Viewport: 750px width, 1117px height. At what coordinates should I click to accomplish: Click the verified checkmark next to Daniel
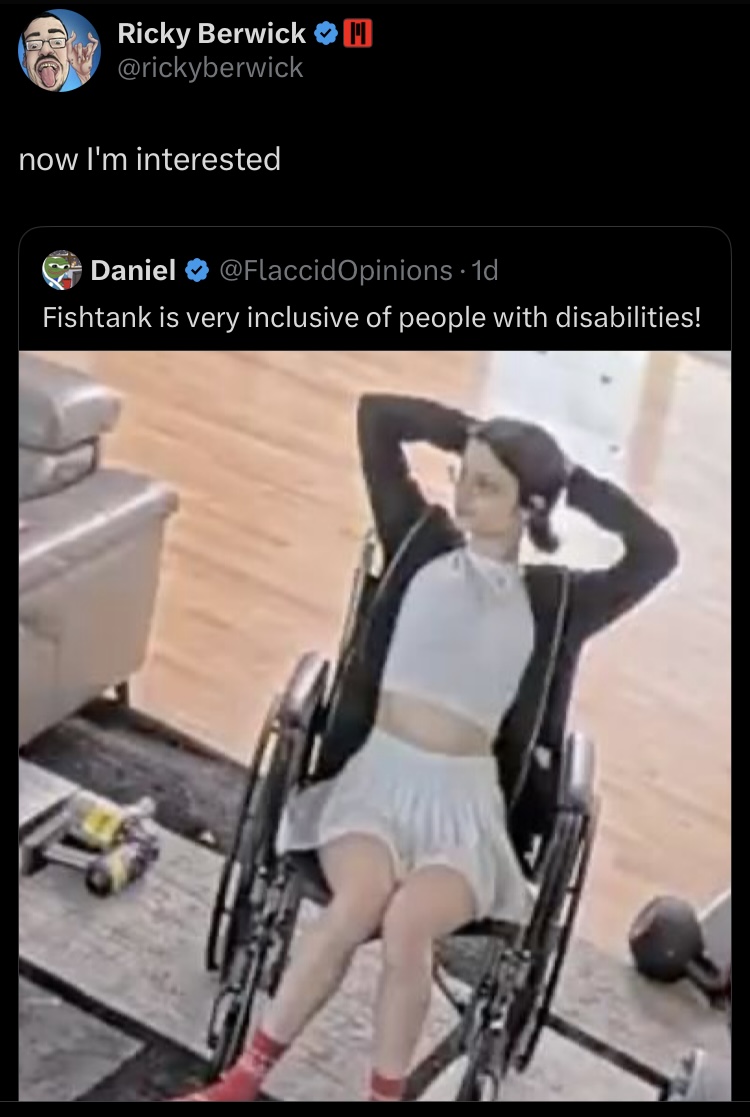pos(197,271)
